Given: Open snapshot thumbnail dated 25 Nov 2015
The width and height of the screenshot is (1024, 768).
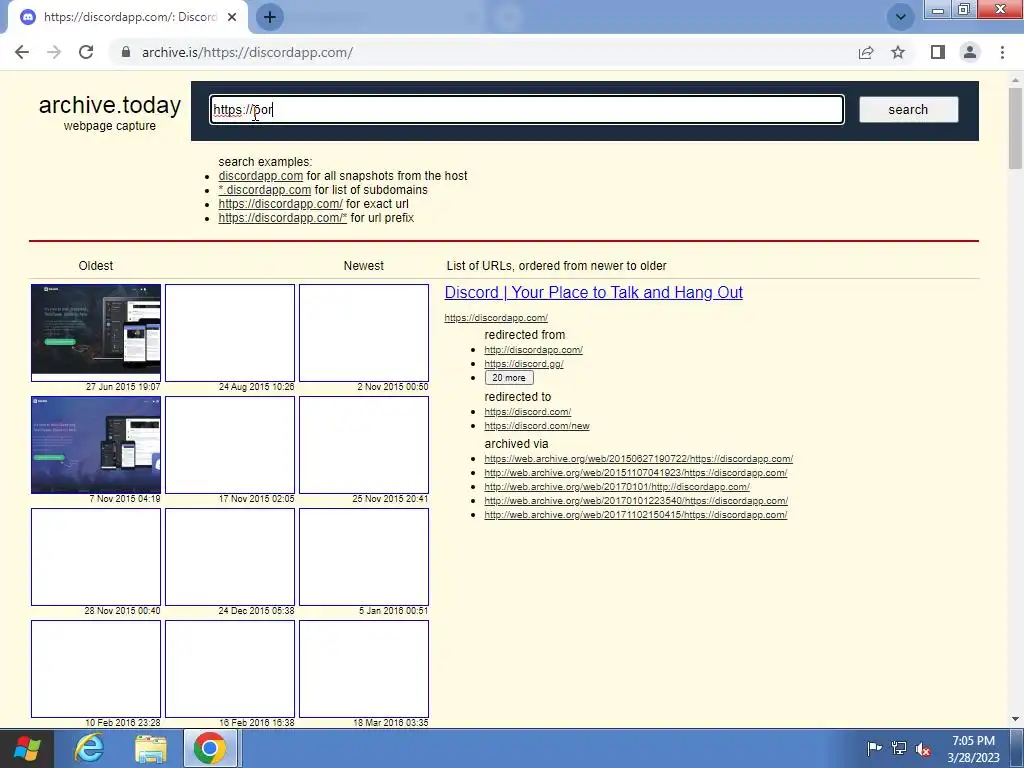Looking at the screenshot, I should 364,445.
